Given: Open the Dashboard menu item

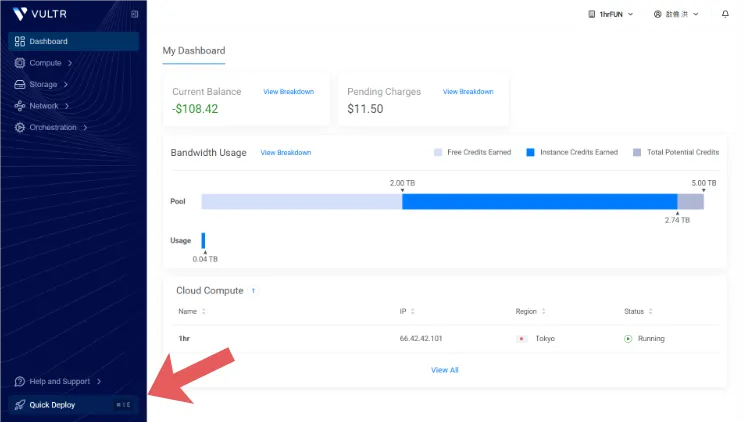Looking at the screenshot, I should [74, 42].
